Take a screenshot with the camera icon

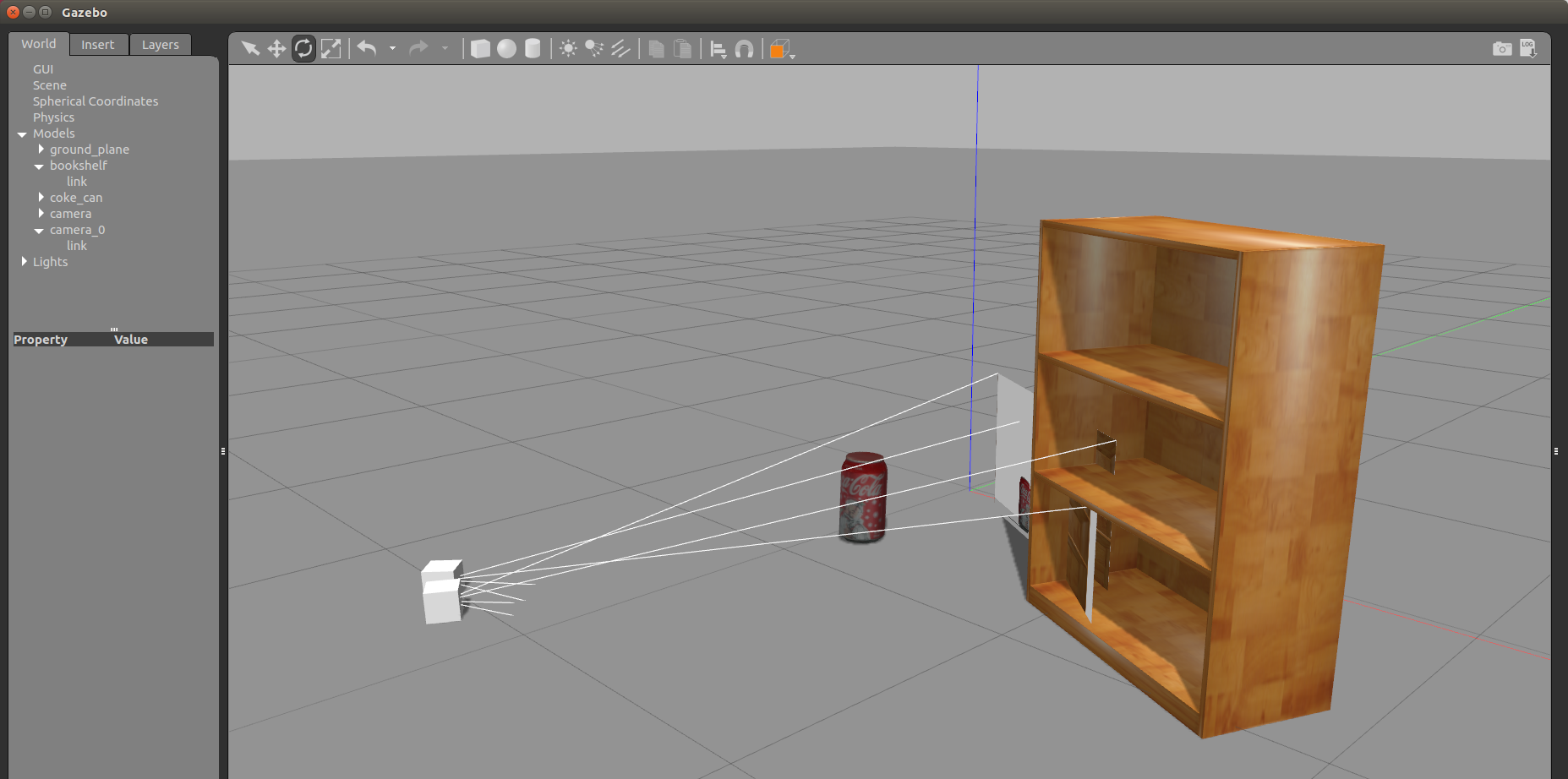[1502, 48]
